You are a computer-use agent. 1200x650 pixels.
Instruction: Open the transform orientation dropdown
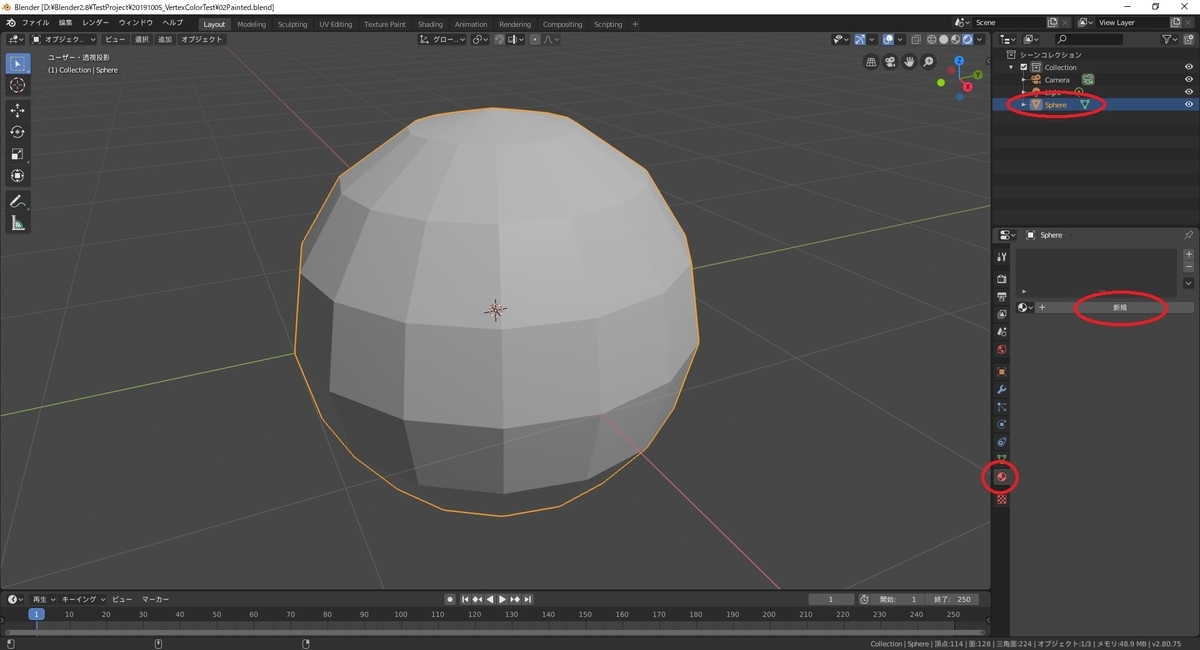442,39
